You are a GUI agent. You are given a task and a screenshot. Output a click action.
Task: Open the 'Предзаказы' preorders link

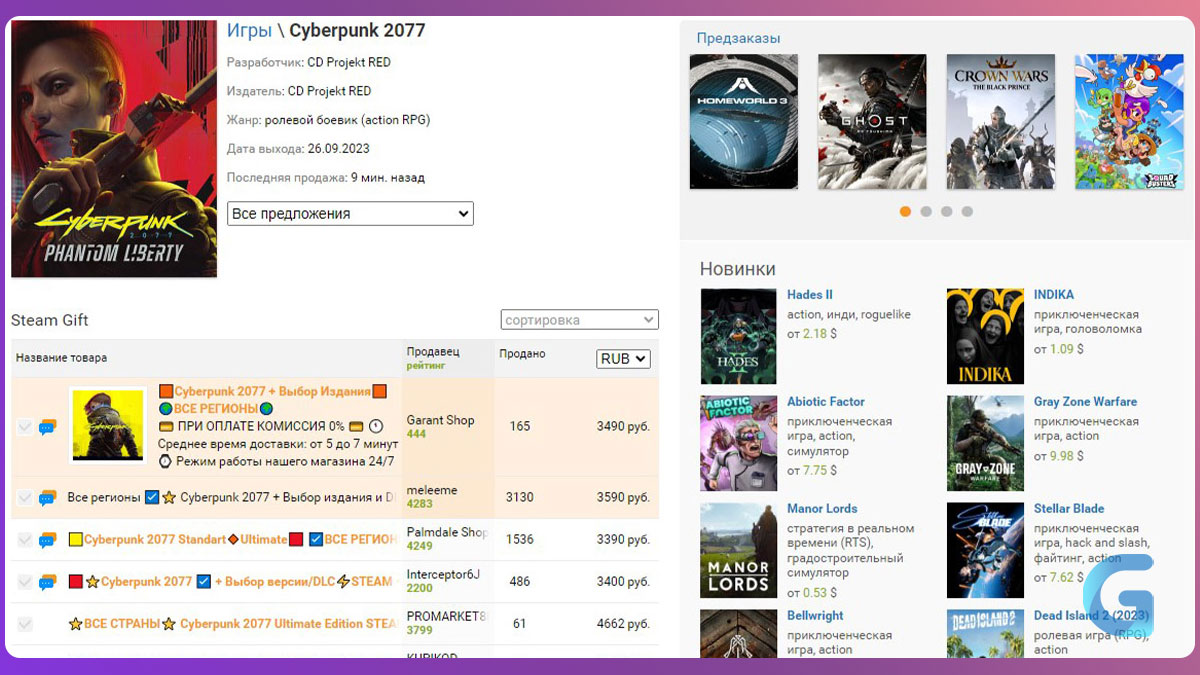point(739,38)
